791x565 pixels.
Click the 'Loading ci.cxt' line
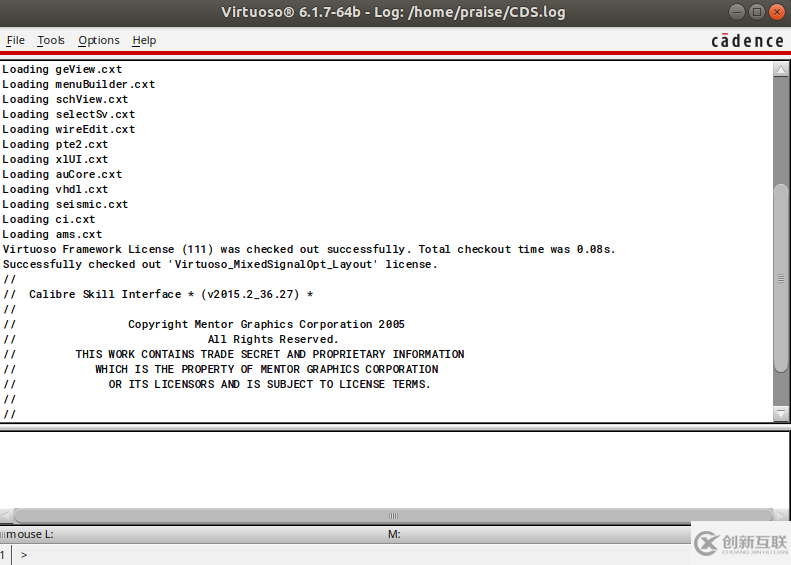coord(48,219)
